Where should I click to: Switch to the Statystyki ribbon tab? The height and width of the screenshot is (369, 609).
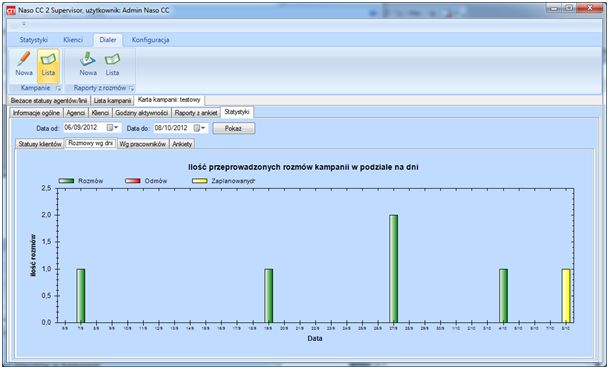coord(34,40)
